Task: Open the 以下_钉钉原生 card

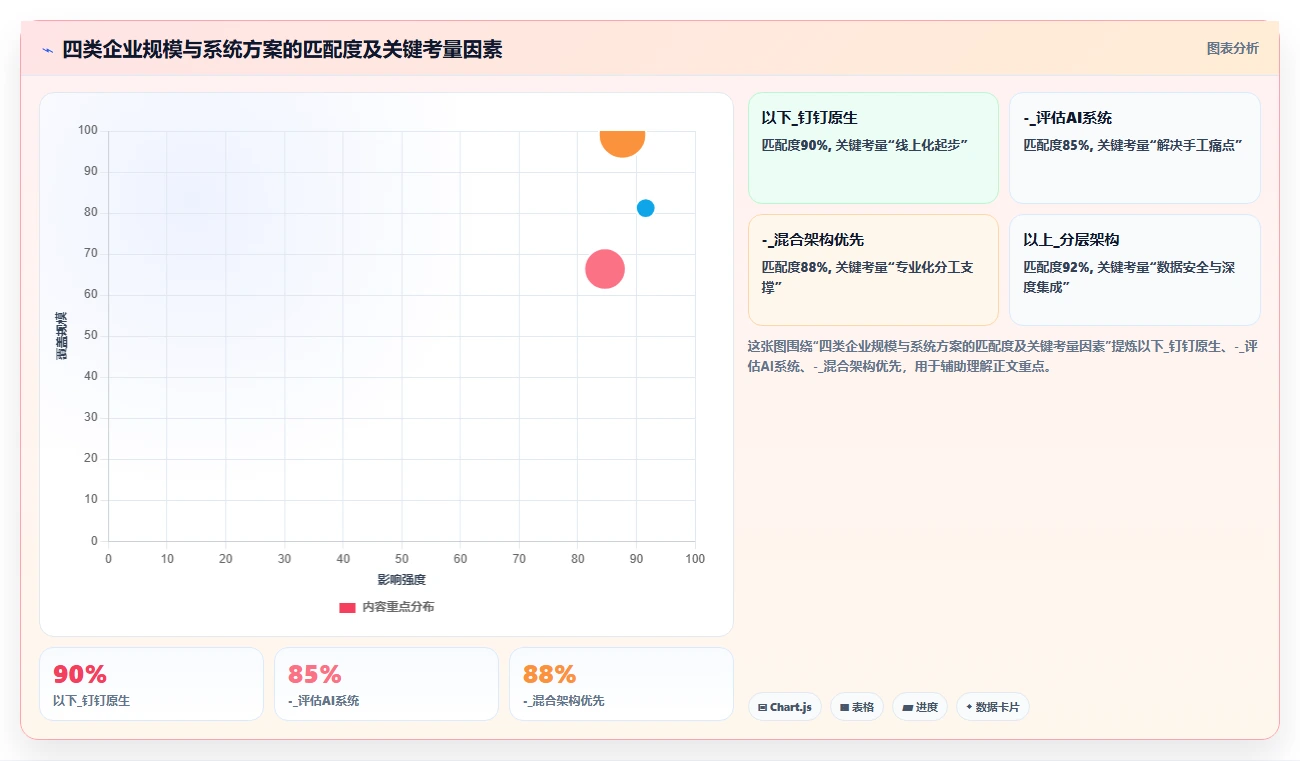Action: [x=873, y=148]
